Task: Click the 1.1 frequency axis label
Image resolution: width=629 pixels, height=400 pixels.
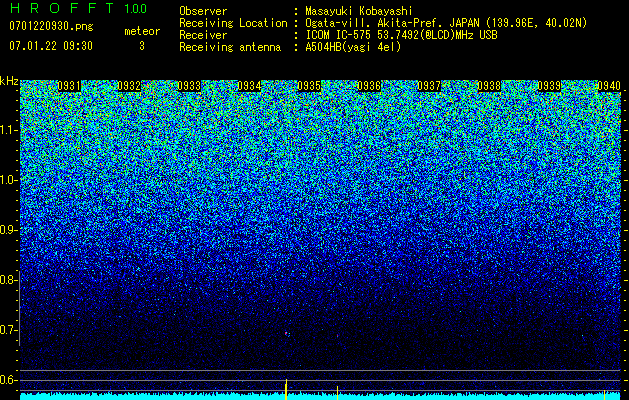Action: click(8, 130)
